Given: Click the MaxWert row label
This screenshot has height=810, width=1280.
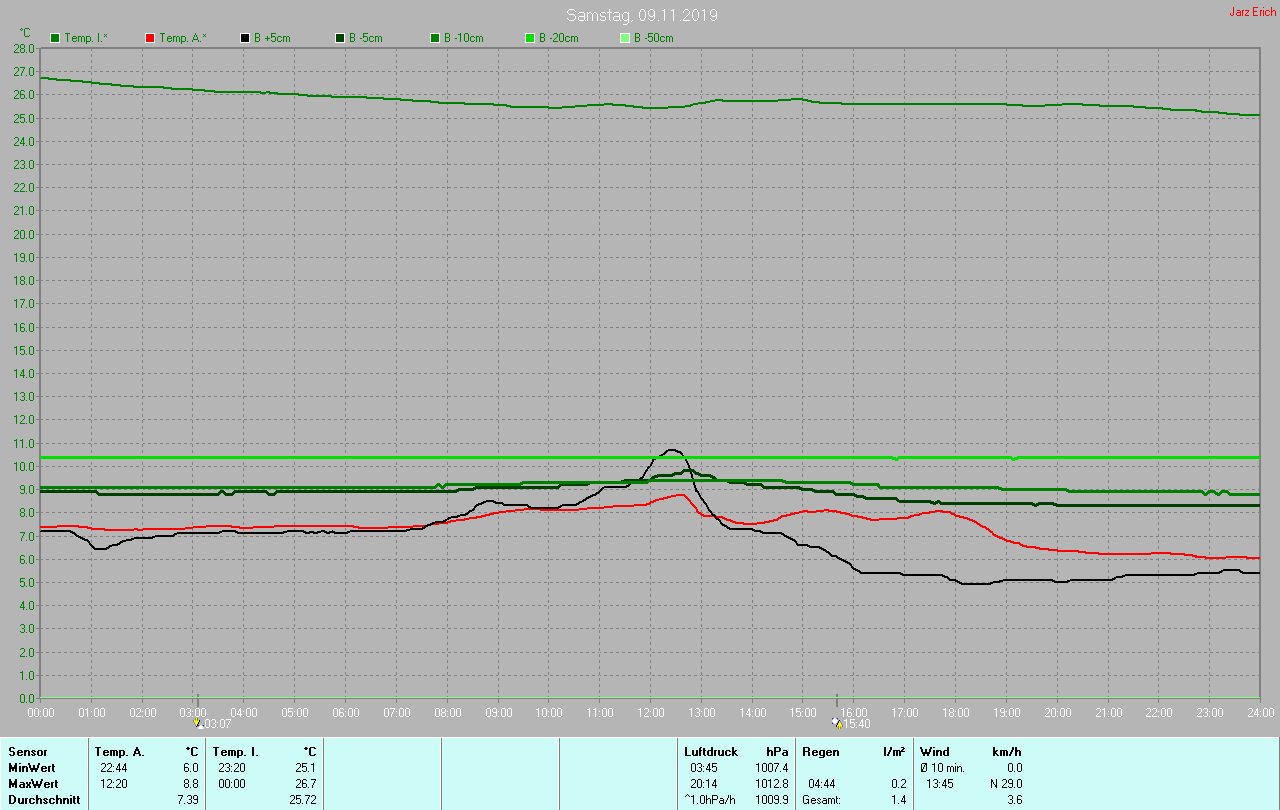Looking at the screenshot, I should pyautogui.click(x=31, y=784).
